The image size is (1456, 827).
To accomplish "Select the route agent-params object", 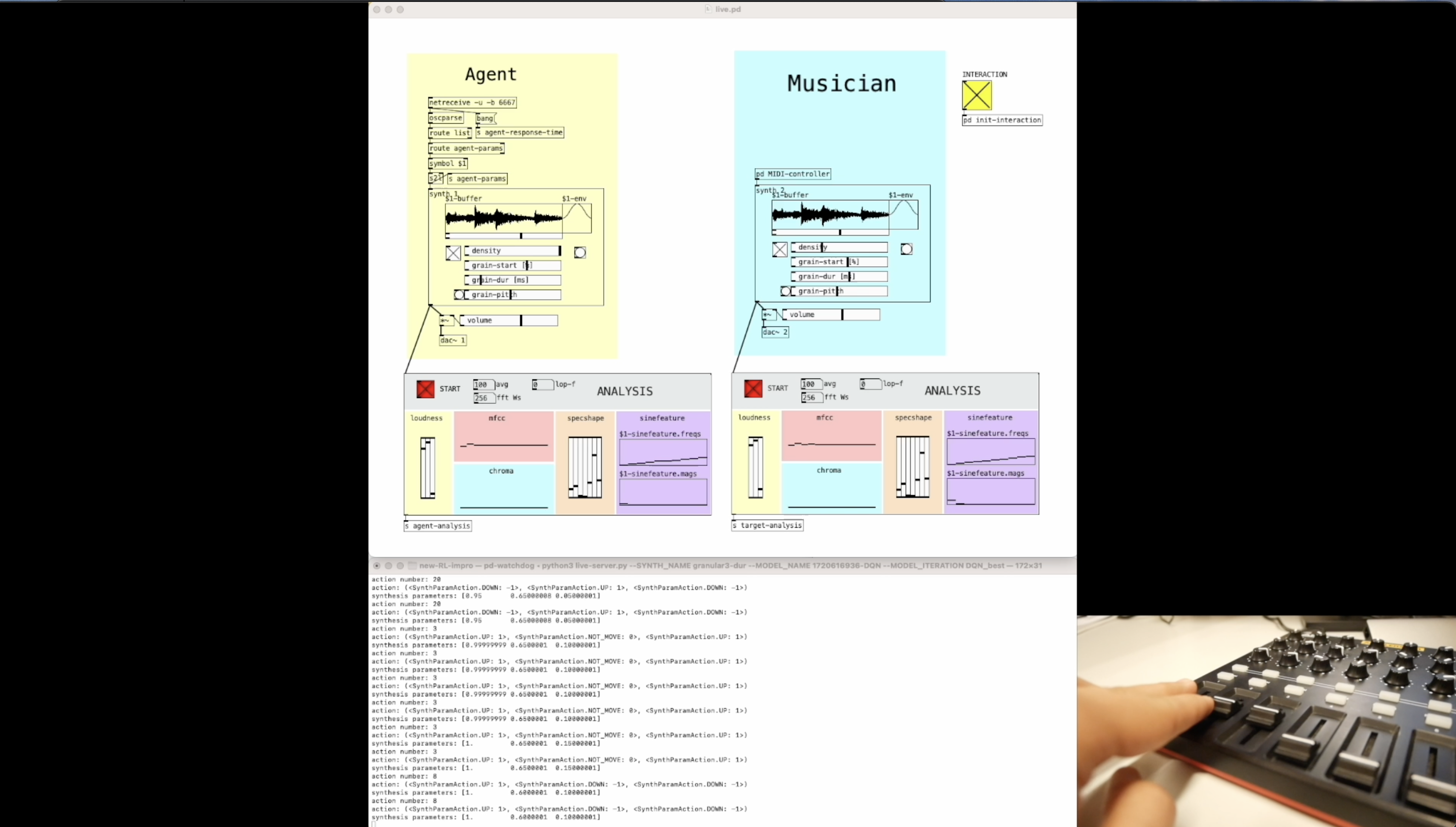I will pyautogui.click(x=466, y=148).
